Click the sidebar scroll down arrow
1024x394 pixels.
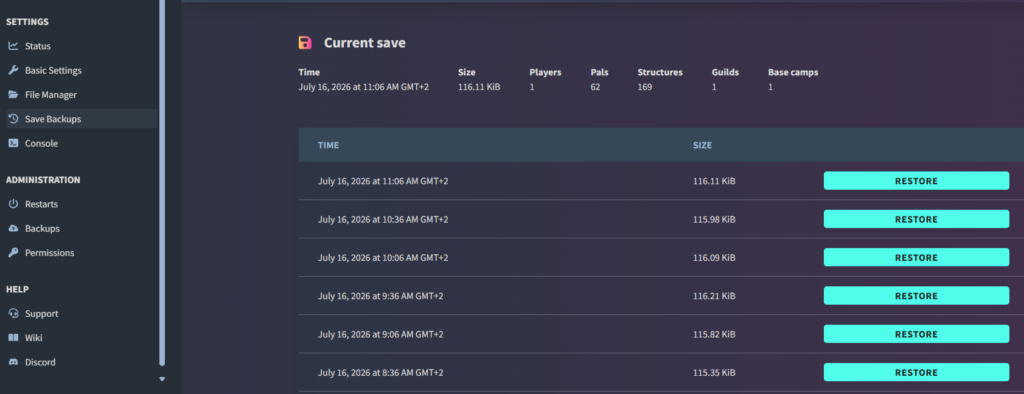point(162,379)
